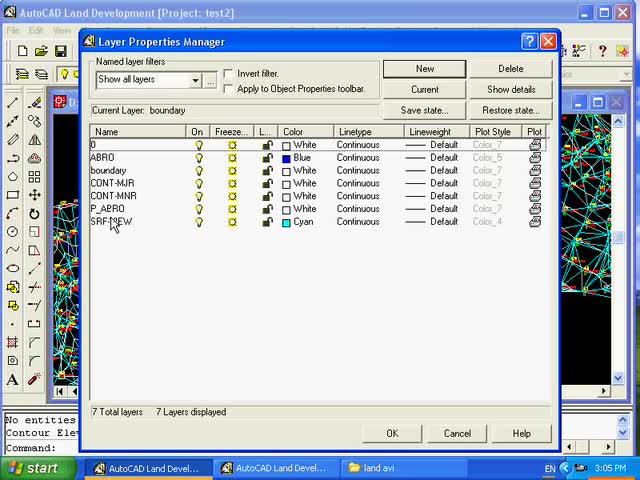Sort layers by Lineweight column header
The height and width of the screenshot is (480, 640).
[x=437, y=132]
